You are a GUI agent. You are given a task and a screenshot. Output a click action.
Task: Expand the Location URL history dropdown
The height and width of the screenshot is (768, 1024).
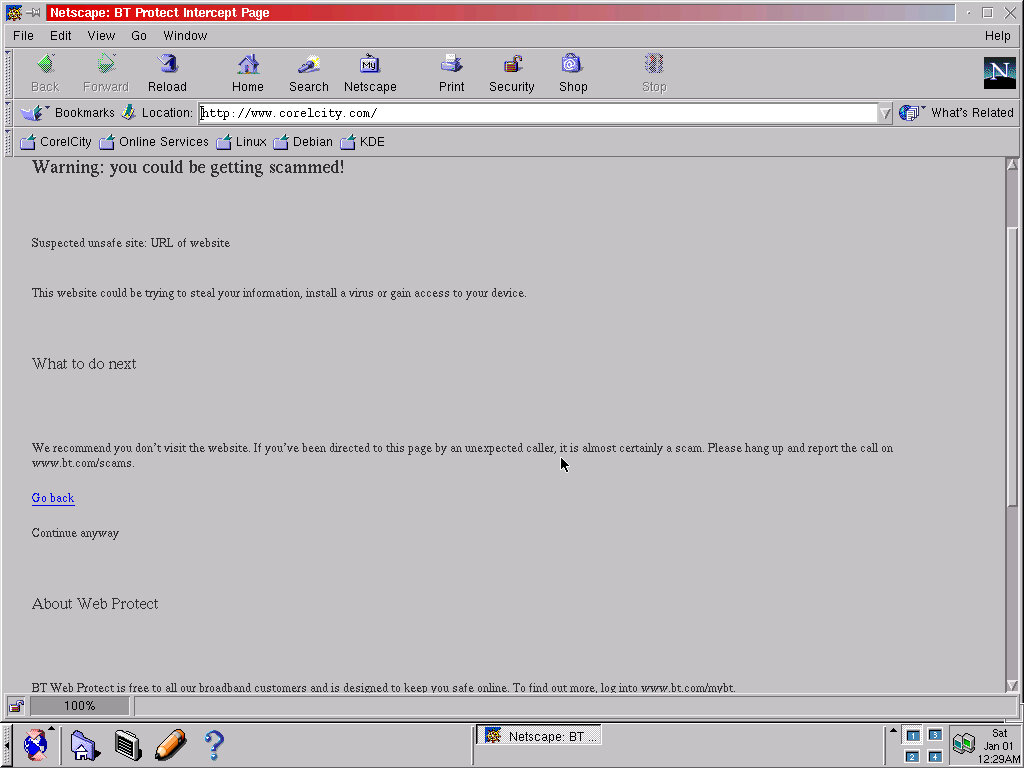pos(885,113)
